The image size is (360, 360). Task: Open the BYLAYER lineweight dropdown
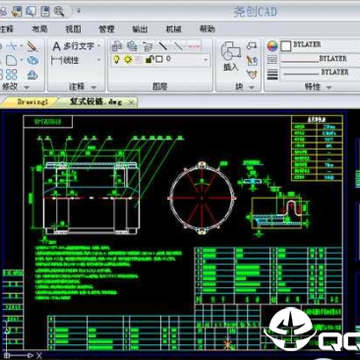[x=320, y=73]
